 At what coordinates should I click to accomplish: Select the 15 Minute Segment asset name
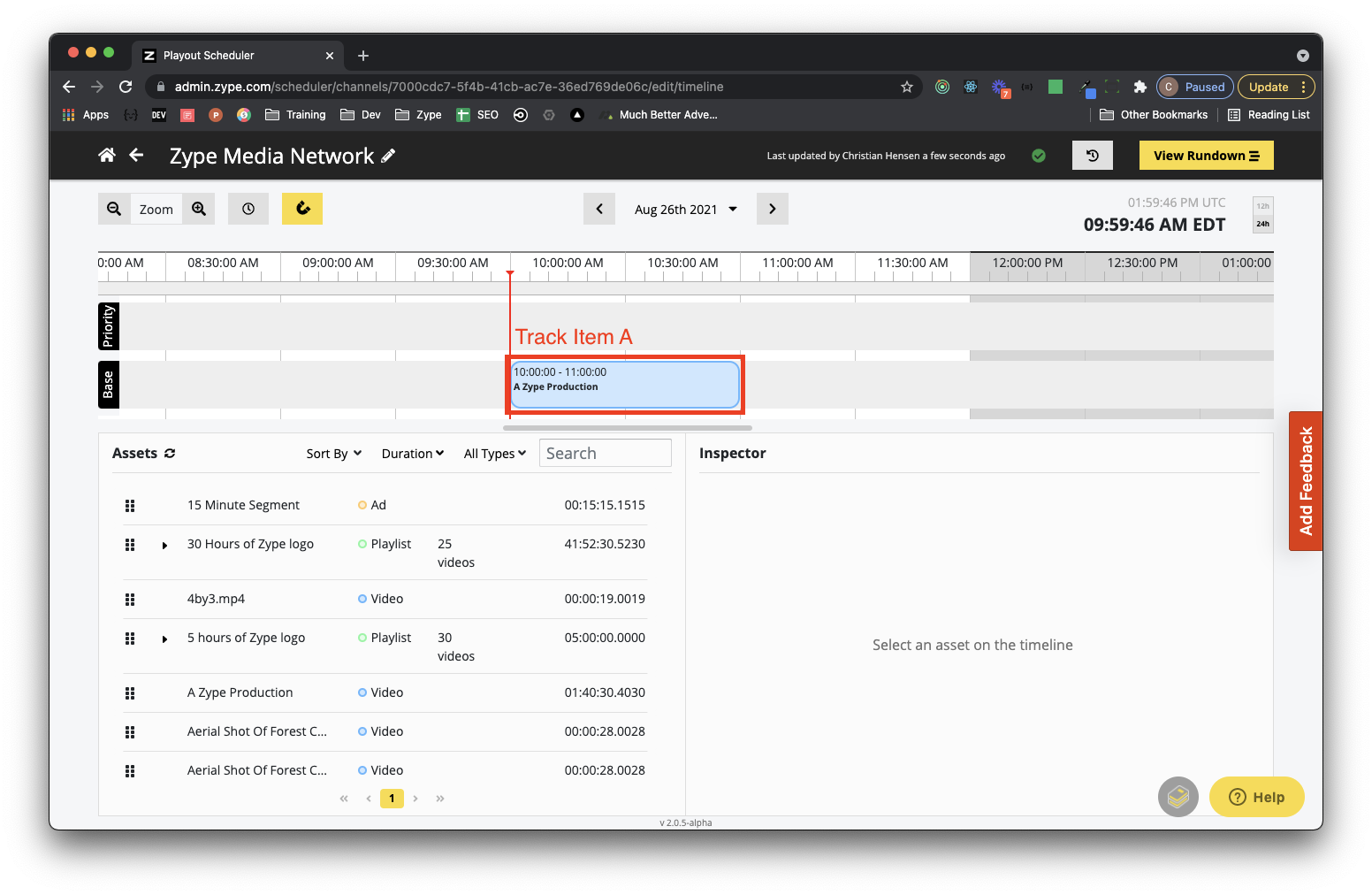tap(243, 505)
